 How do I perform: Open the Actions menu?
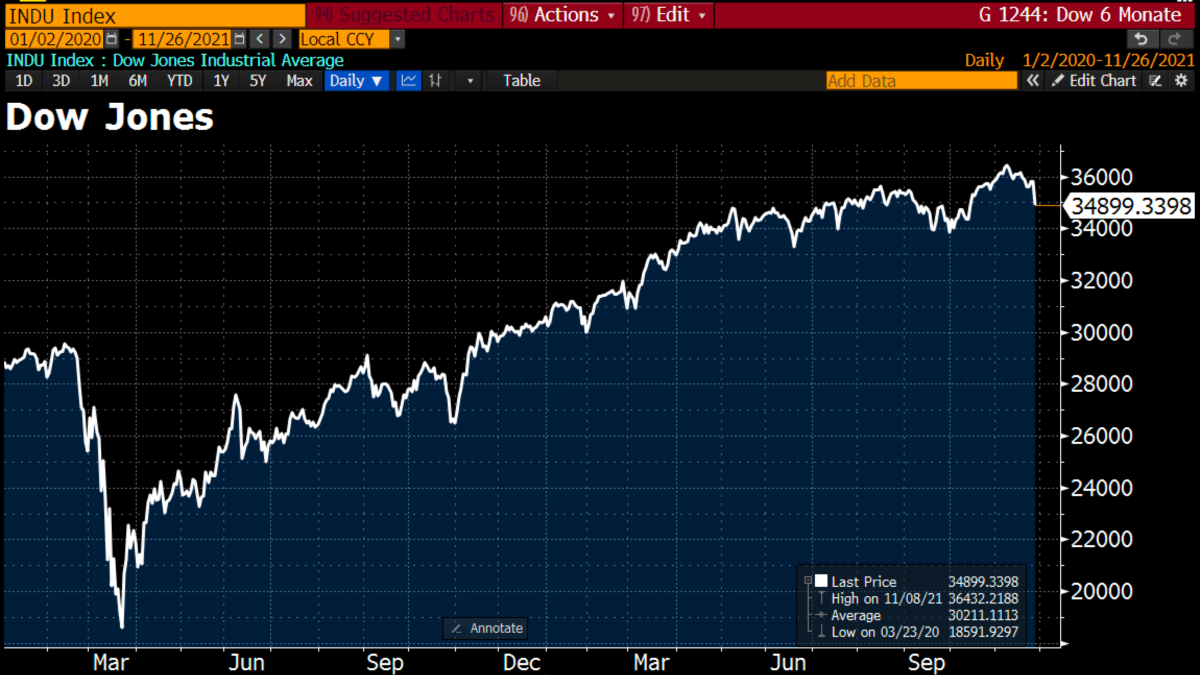click(564, 15)
